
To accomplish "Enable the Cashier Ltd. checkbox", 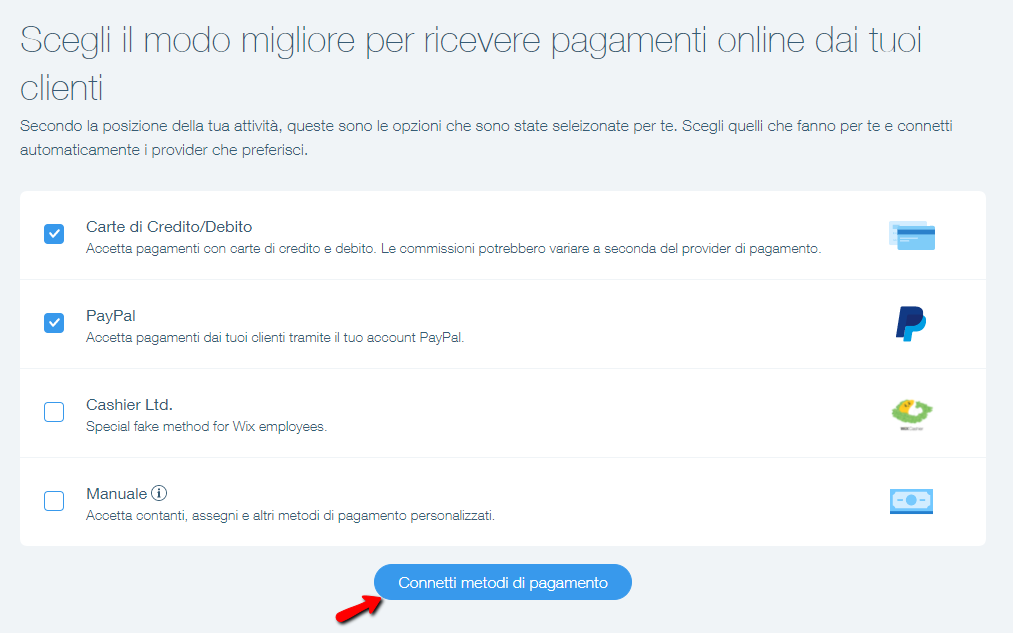I will 54,411.
